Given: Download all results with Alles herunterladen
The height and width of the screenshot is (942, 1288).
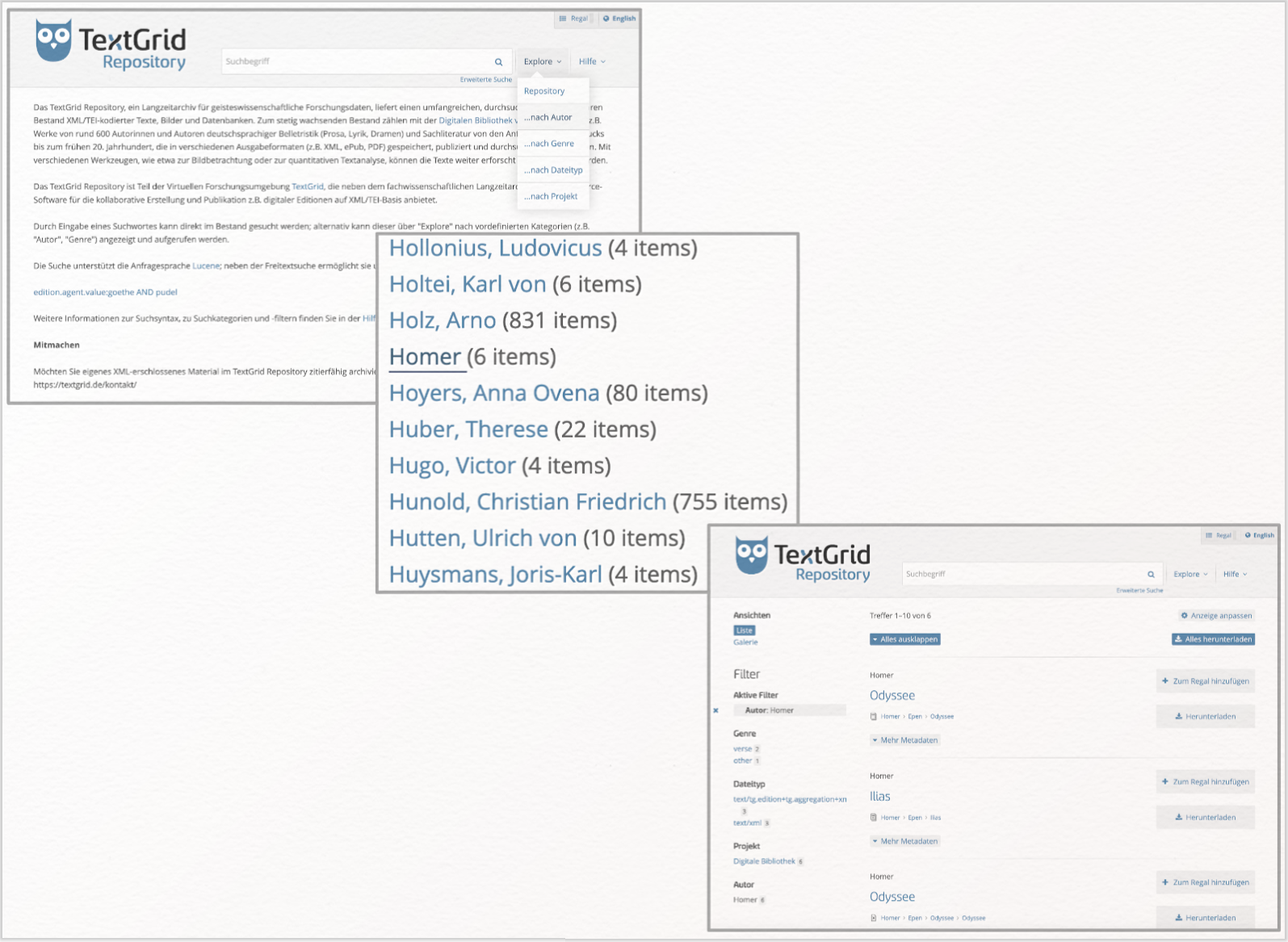Looking at the screenshot, I should click(x=1213, y=639).
